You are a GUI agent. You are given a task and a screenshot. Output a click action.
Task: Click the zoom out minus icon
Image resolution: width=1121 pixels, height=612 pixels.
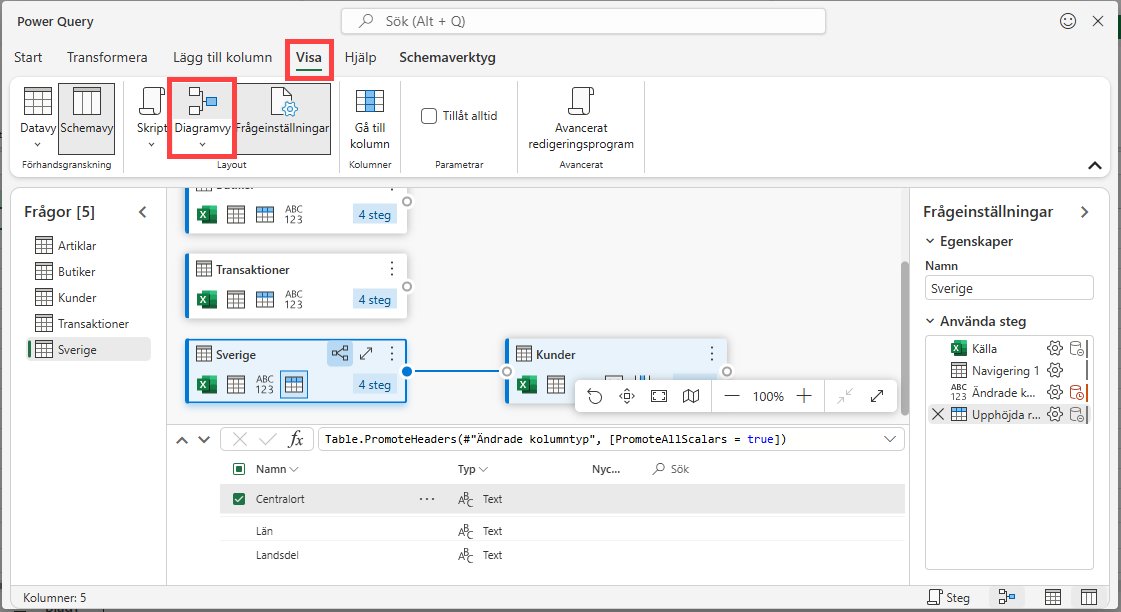coord(732,396)
